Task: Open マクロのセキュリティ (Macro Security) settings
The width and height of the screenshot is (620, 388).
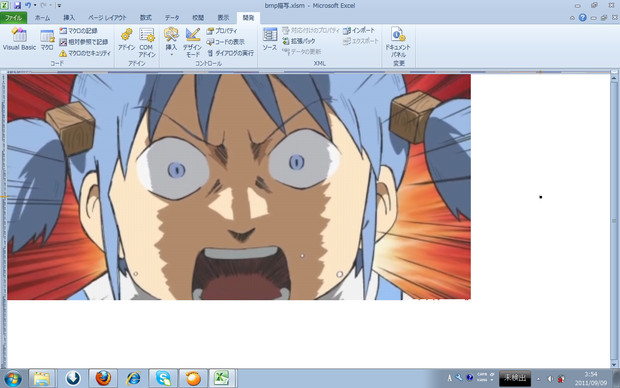Action: [x=85, y=53]
